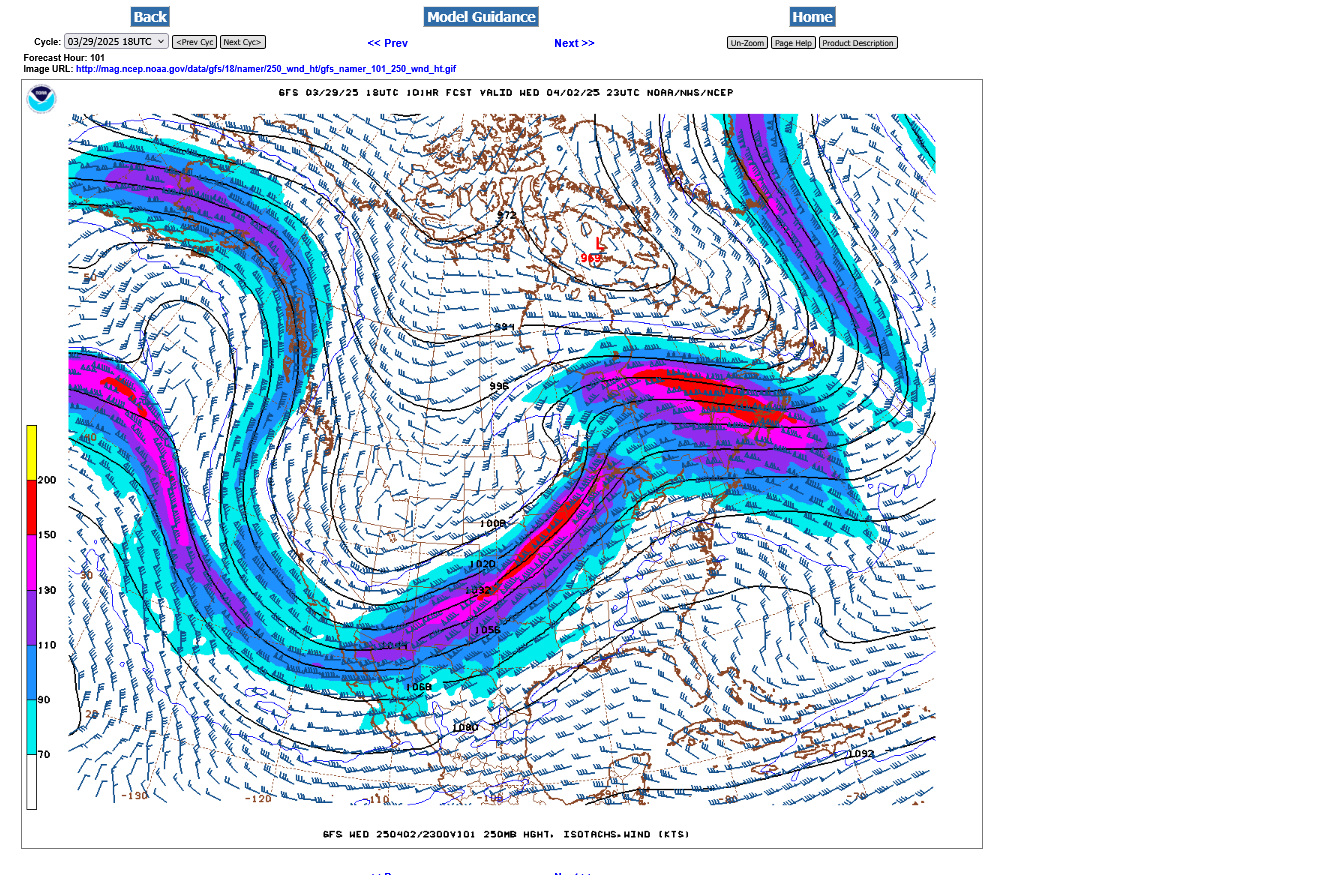Go back using the Back button
The height and width of the screenshot is (875, 1326).
point(150,17)
